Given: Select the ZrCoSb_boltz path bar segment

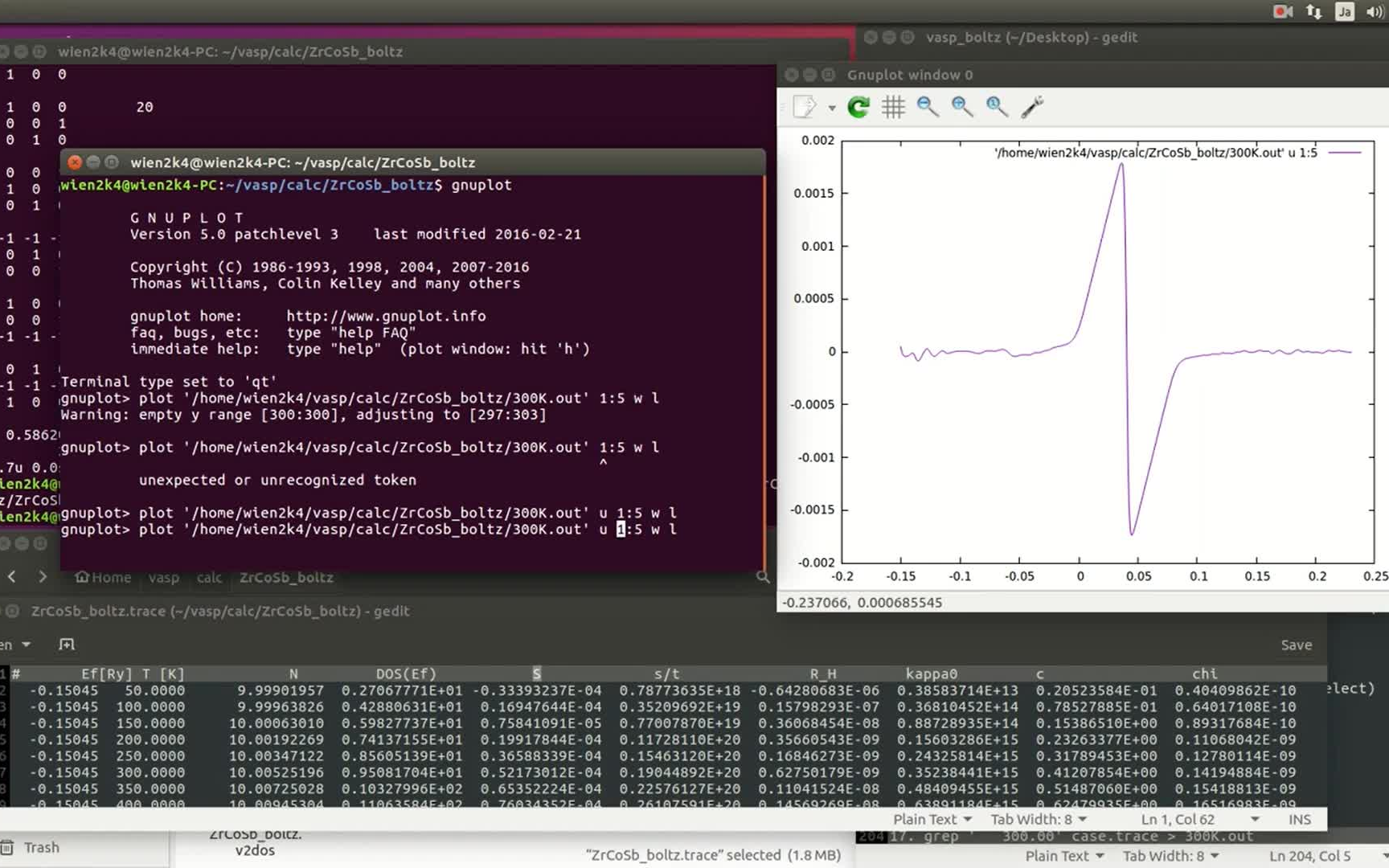Looking at the screenshot, I should pos(286,577).
